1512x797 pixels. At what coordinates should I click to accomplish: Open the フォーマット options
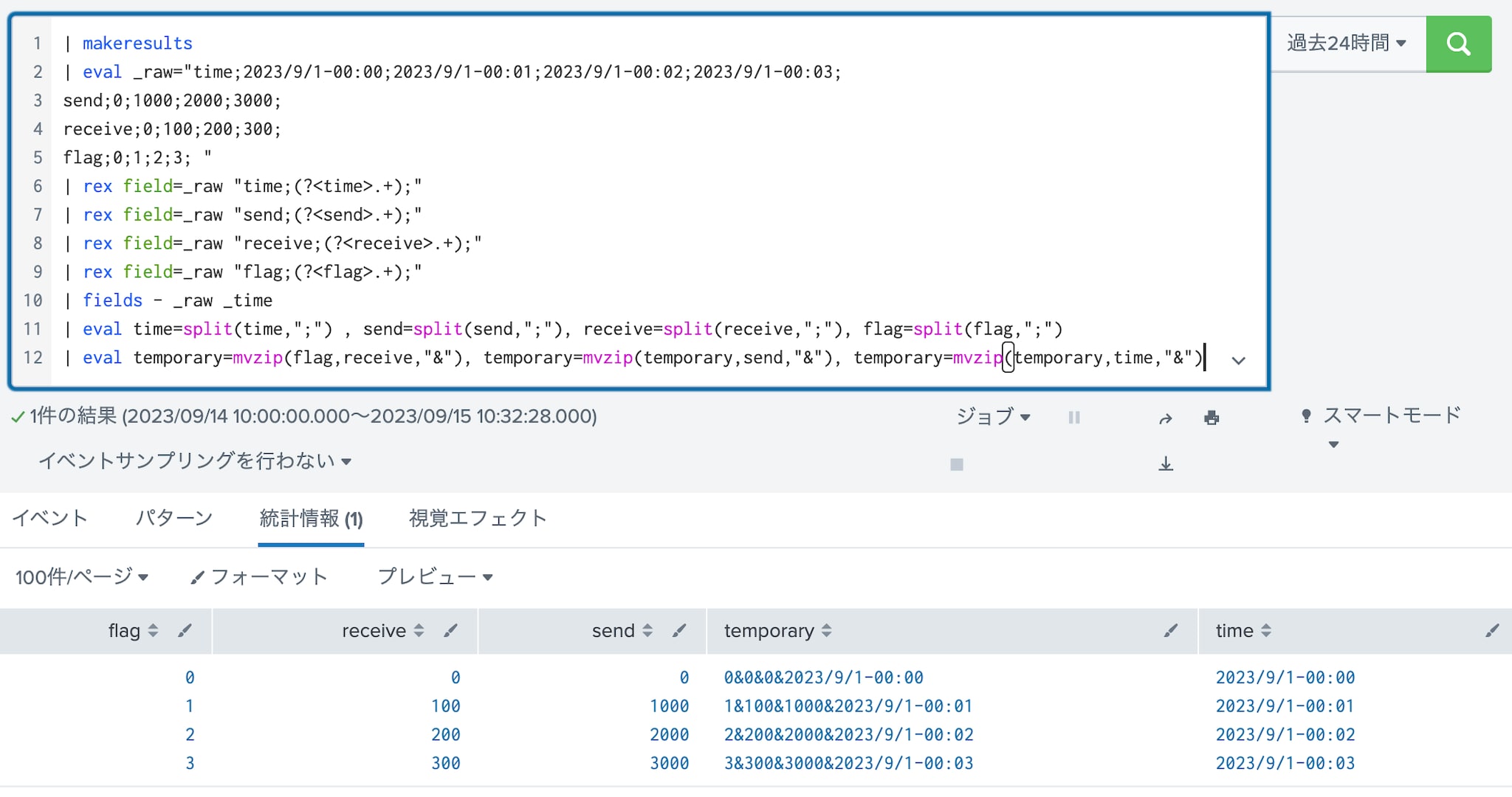259,577
